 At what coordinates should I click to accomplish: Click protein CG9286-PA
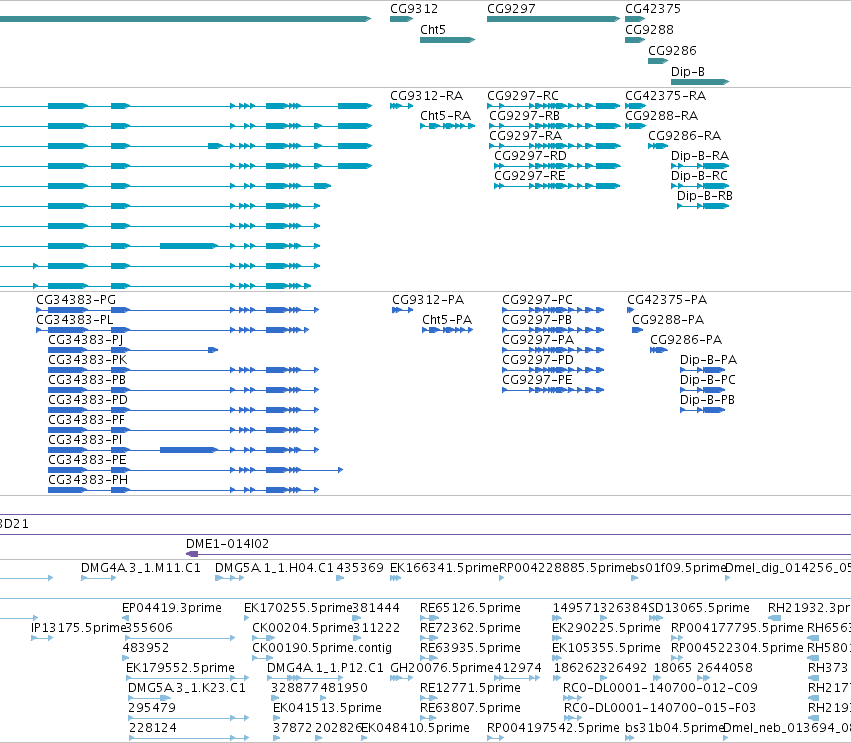click(x=686, y=340)
